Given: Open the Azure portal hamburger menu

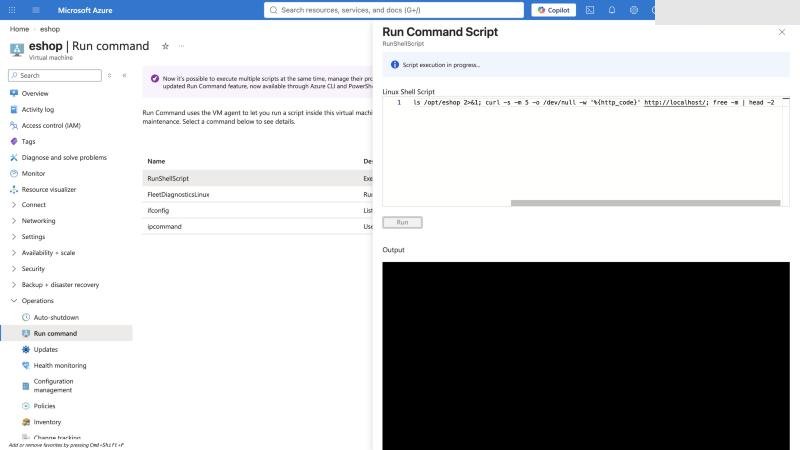Looking at the screenshot, I should [x=36, y=10].
